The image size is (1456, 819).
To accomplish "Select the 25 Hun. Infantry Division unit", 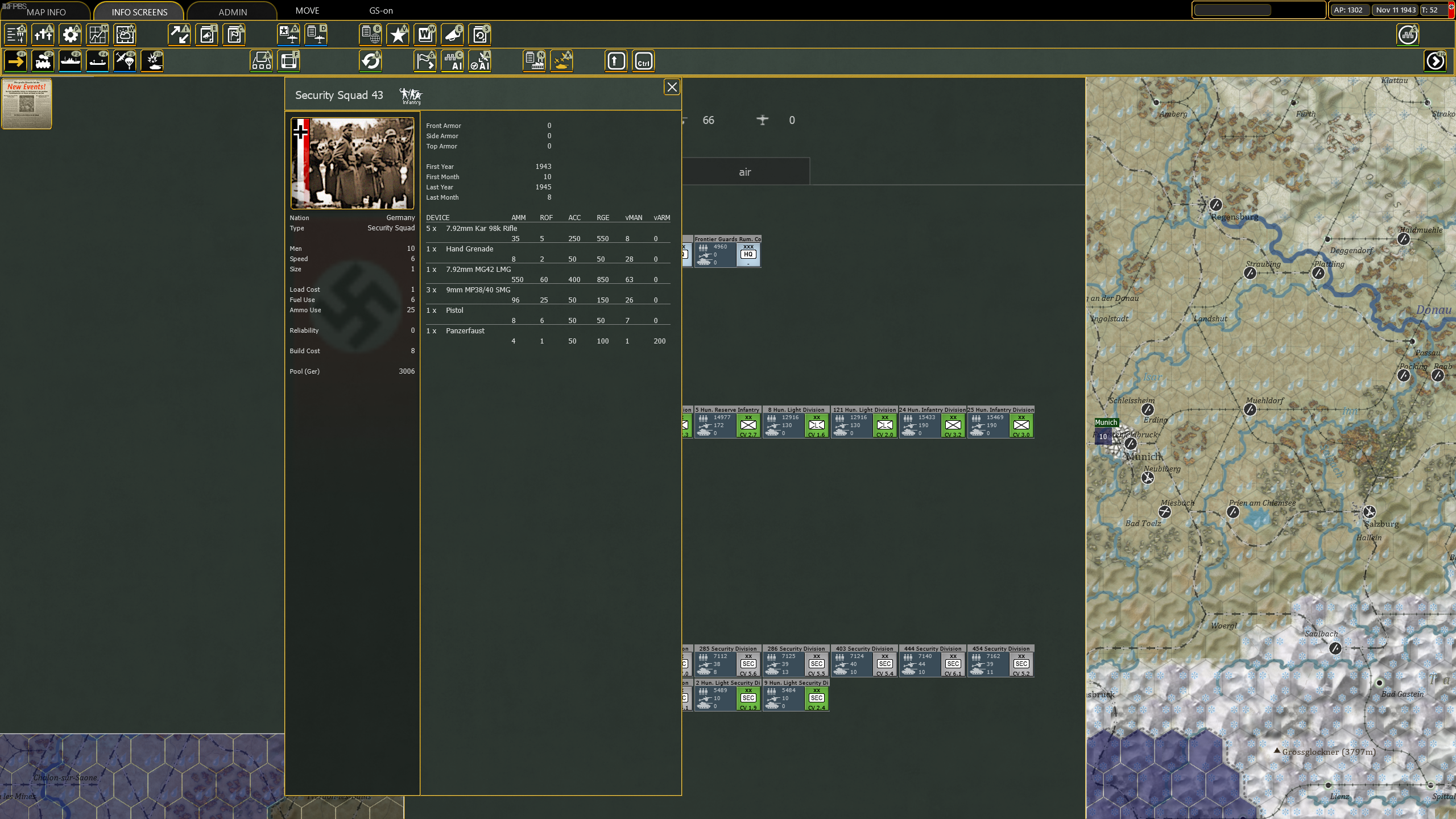I will 1000,422.
